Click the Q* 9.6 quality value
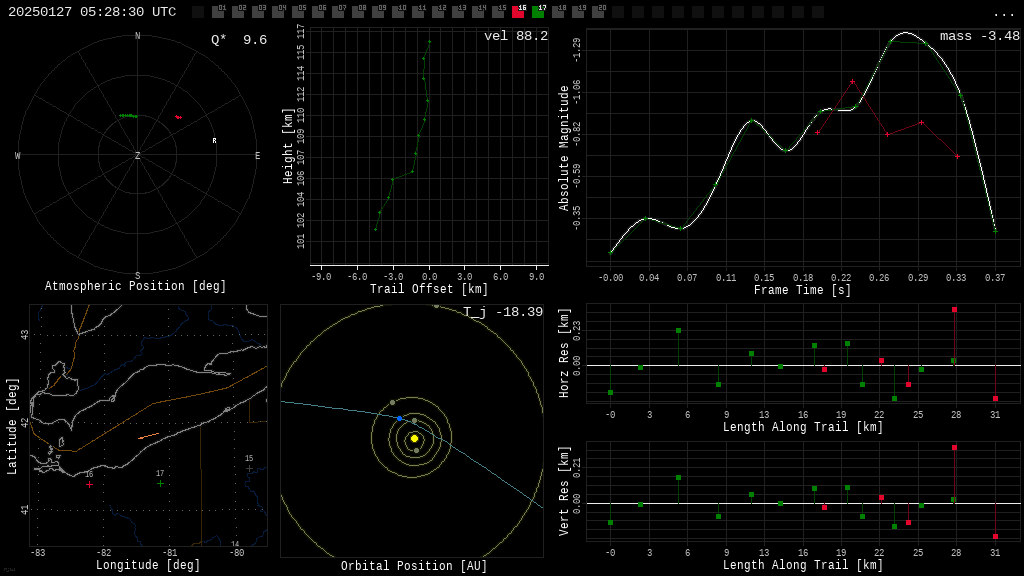Viewport: 1024px width, 576px height. point(239,40)
